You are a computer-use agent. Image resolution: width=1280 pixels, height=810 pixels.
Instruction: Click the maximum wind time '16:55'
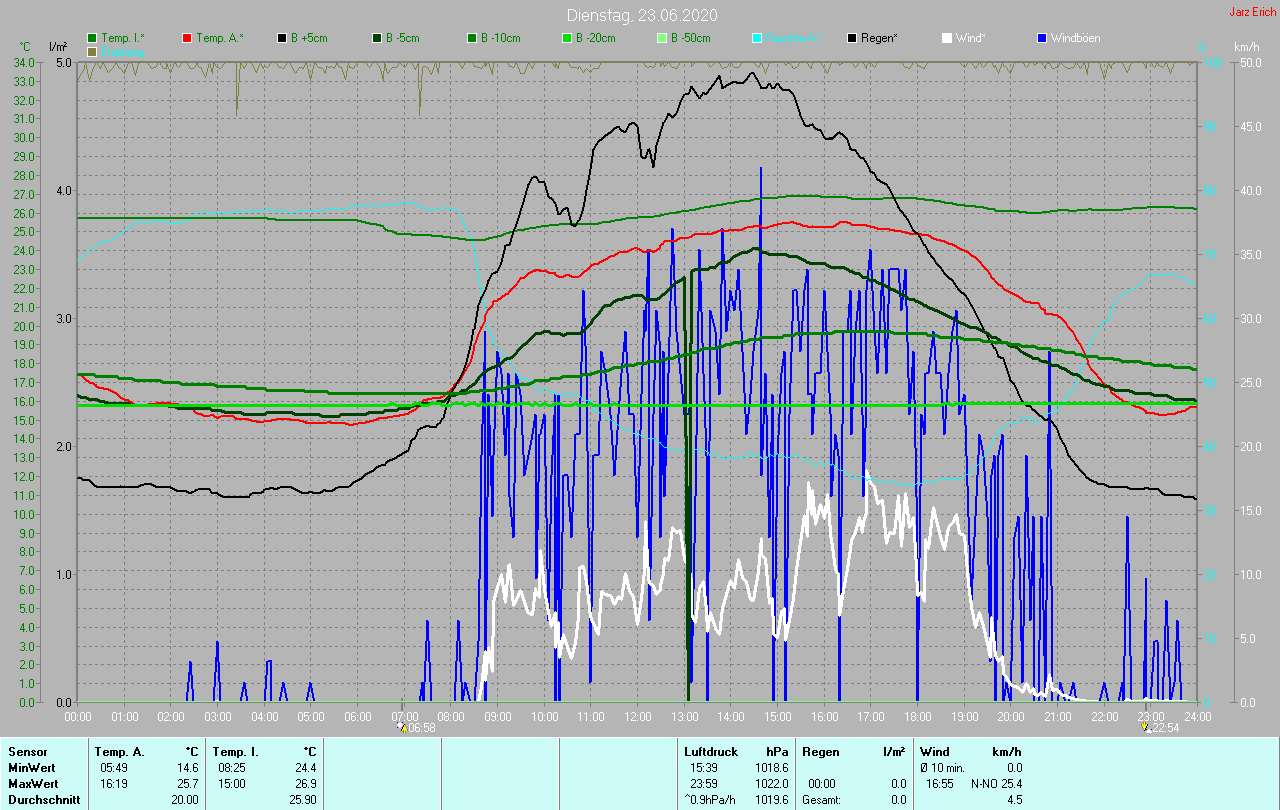tap(940, 783)
